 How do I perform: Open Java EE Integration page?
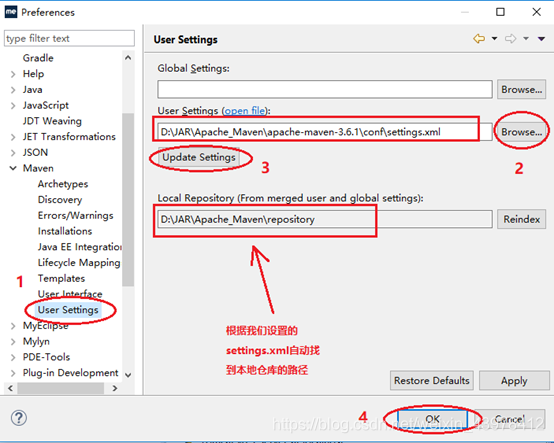click(80, 247)
